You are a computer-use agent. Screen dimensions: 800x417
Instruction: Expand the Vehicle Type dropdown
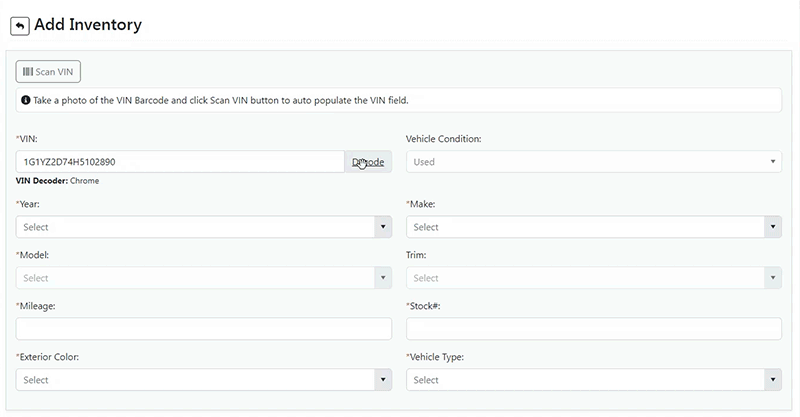point(593,380)
